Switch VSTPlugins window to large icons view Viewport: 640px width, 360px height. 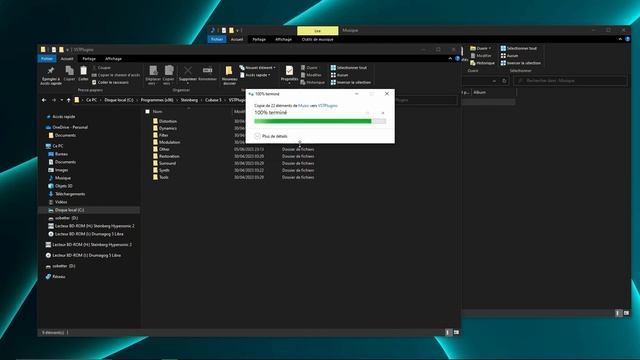pyautogui.click(x=456, y=332)
